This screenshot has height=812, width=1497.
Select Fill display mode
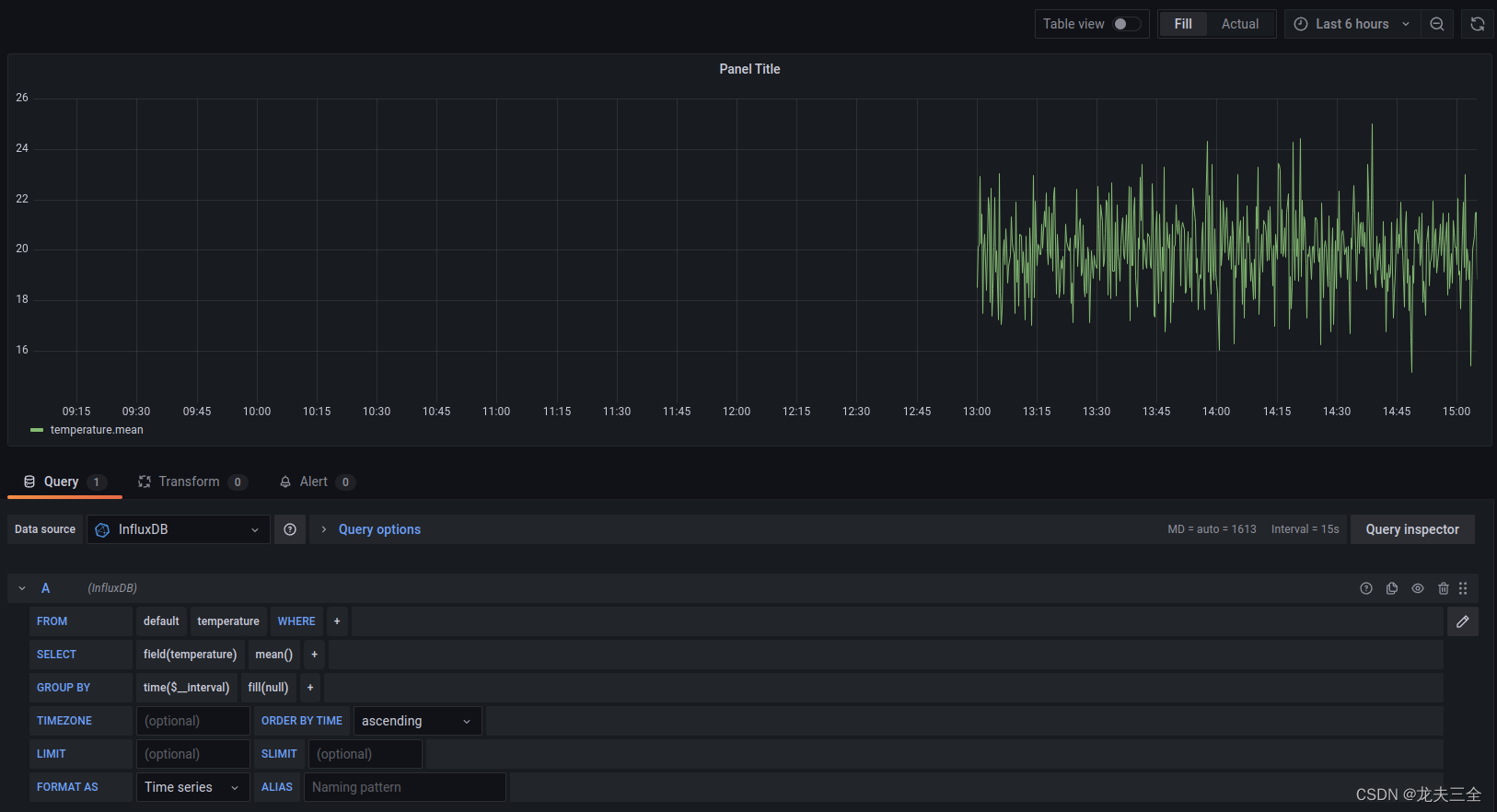1183,24
